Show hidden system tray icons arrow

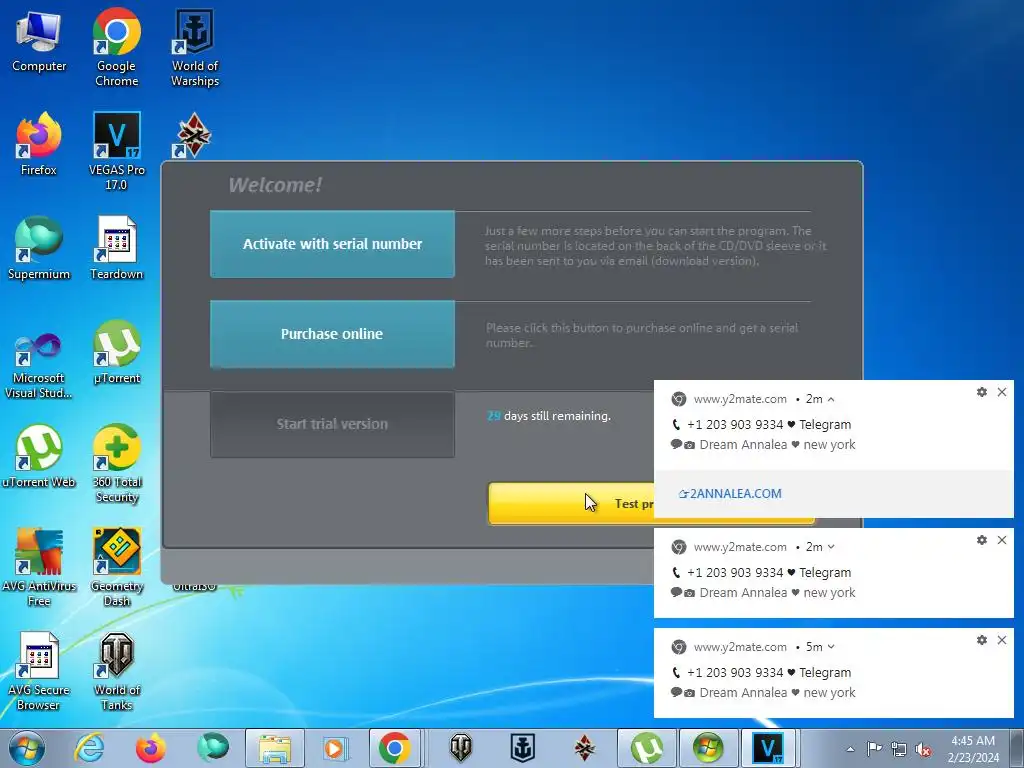(x=850, y=749)
